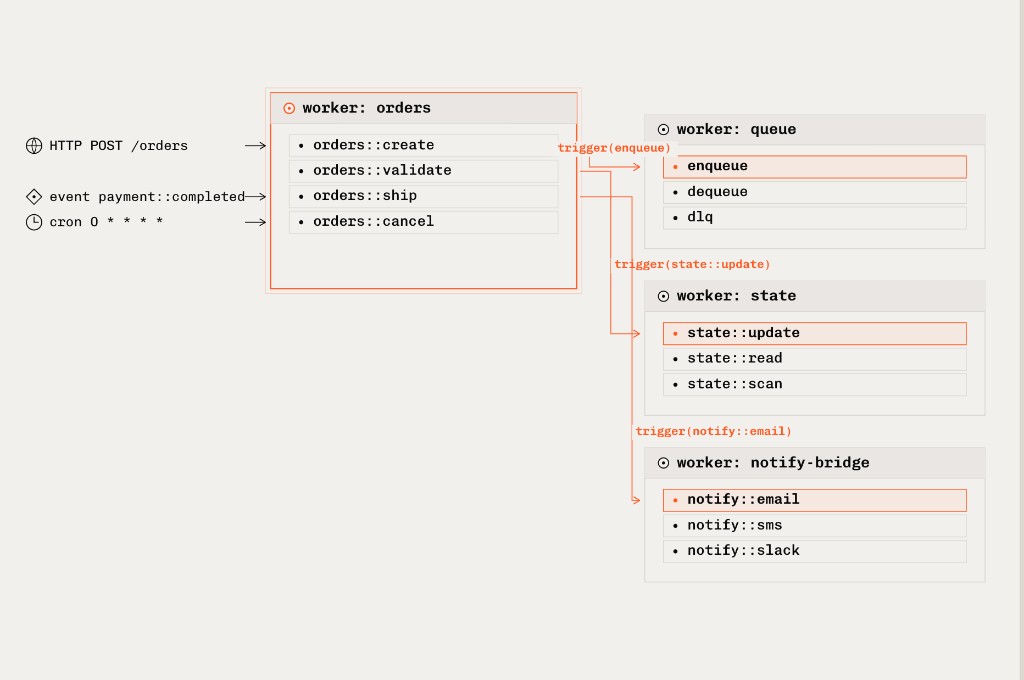Click the clock icon beside the cron trigger
The height and width of the screenshot is (680, 1024).
point(34,222)
